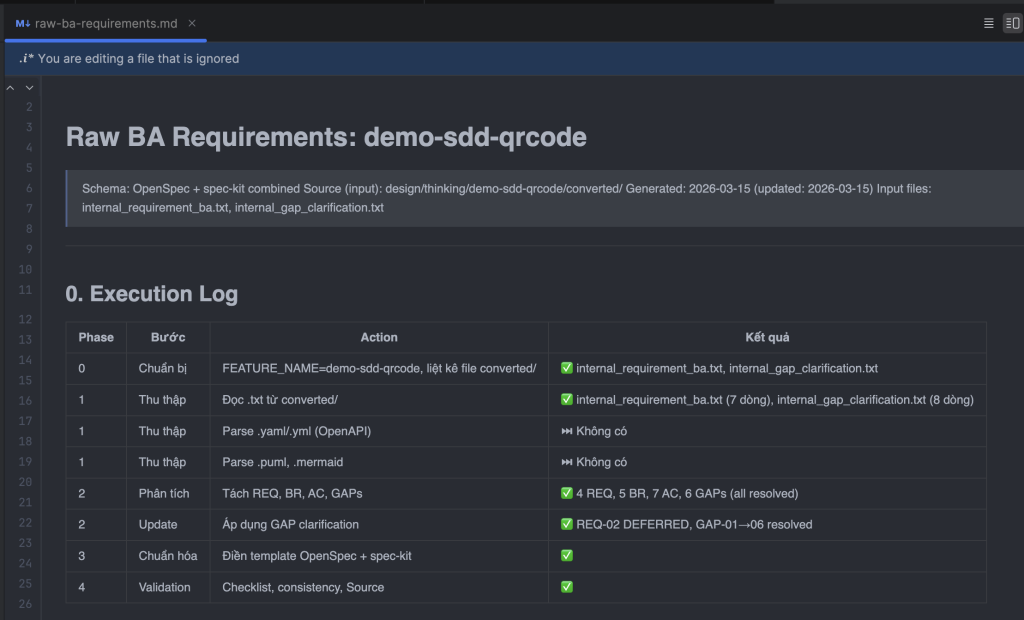Click the 'Action' table column header
Viewport: 1024px width, 620px height.
(379, 338)
